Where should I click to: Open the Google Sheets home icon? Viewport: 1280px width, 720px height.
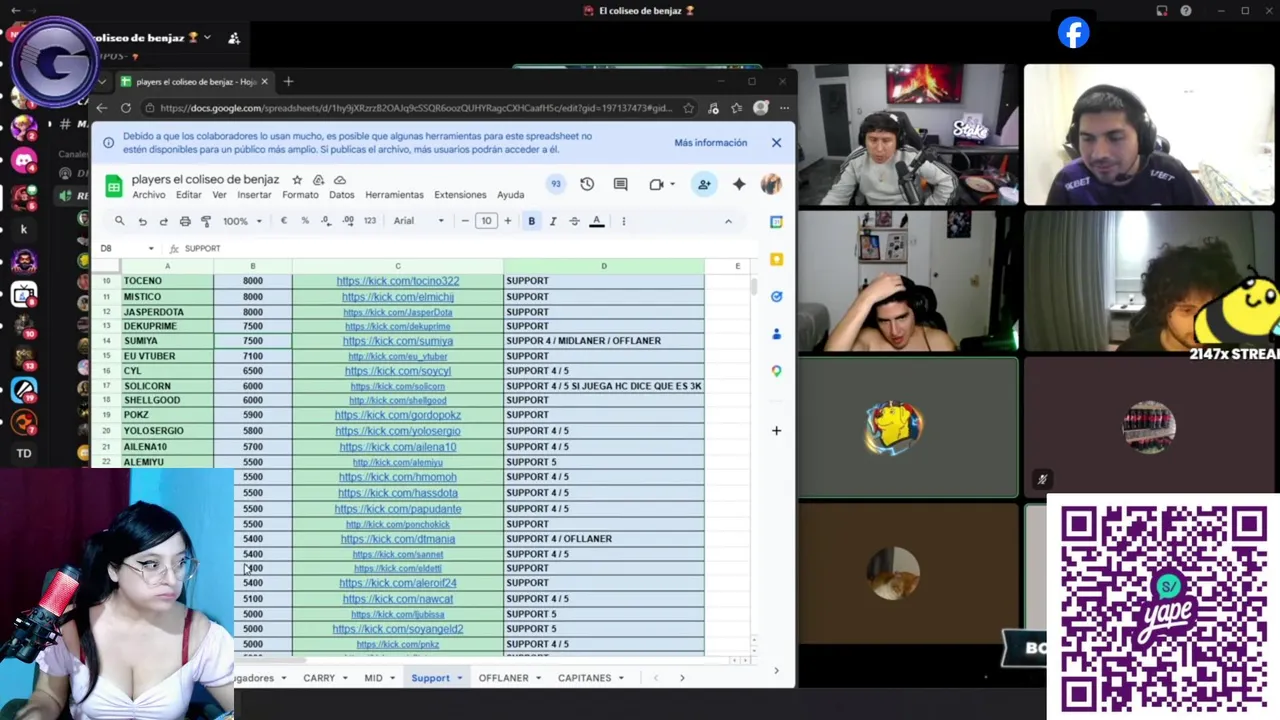(x=114, y=186)
